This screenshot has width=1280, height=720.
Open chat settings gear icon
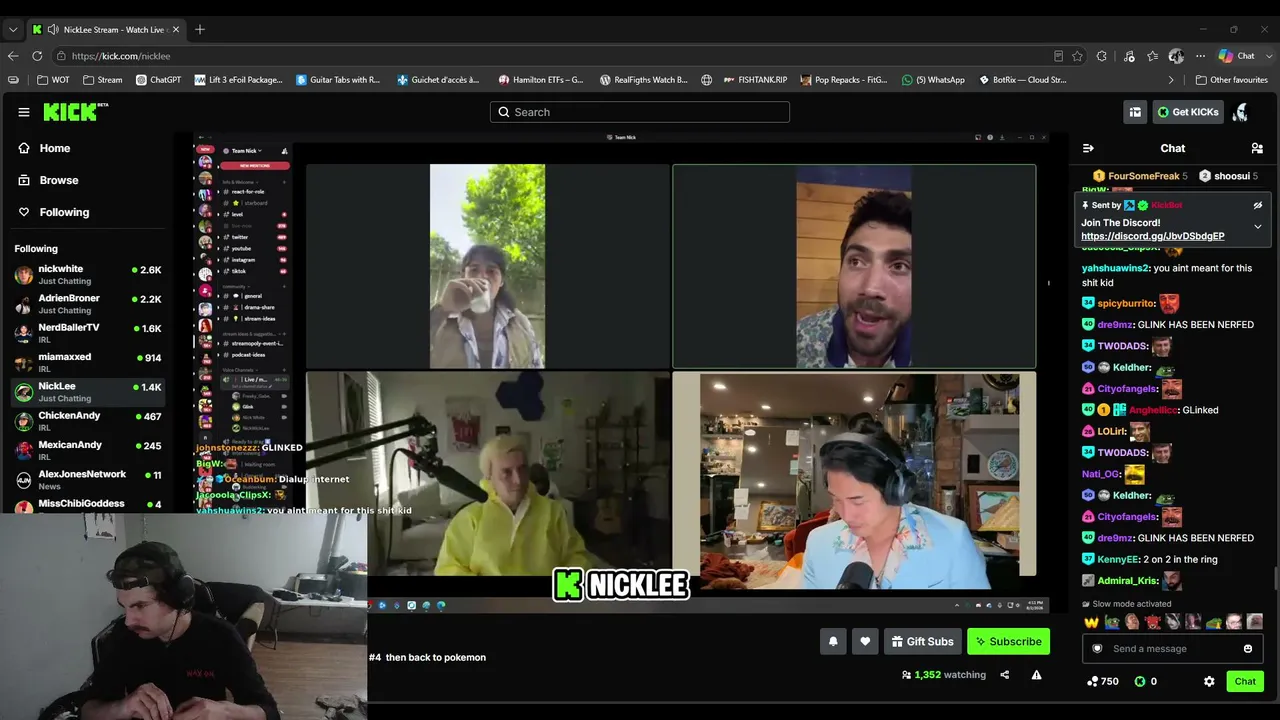coord(1209,681)
